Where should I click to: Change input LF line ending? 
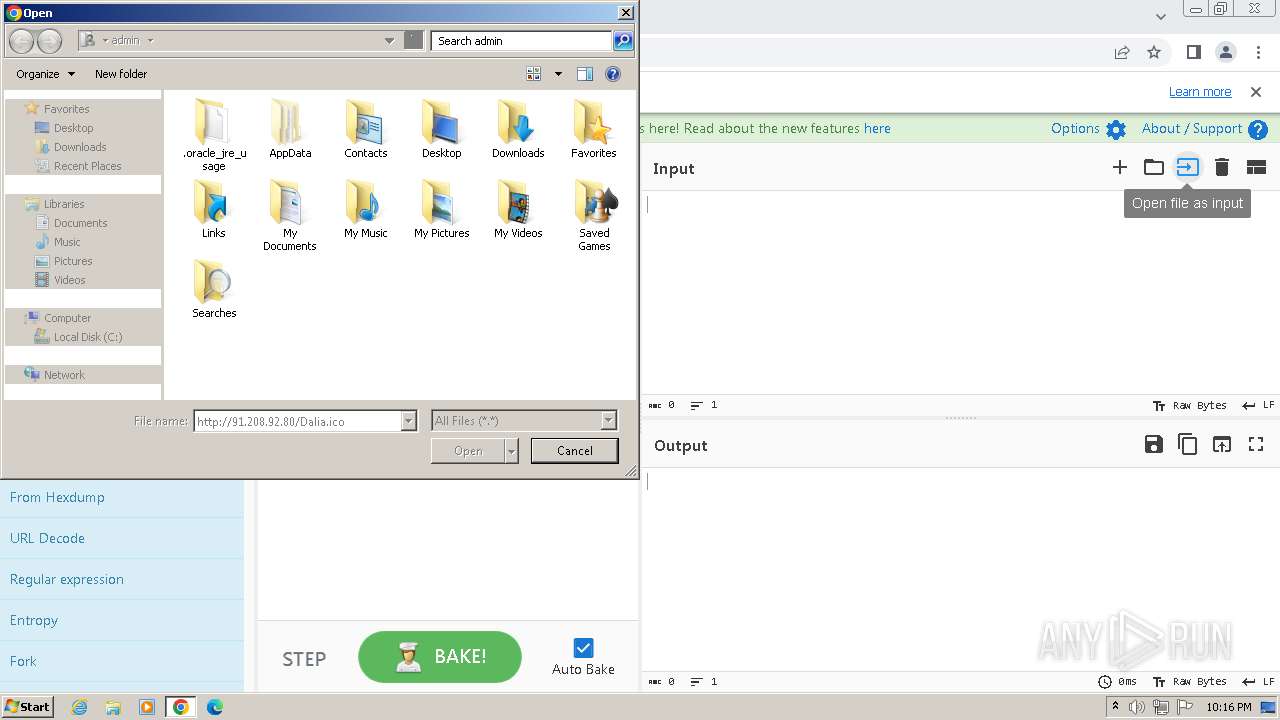pos(1258,405)
